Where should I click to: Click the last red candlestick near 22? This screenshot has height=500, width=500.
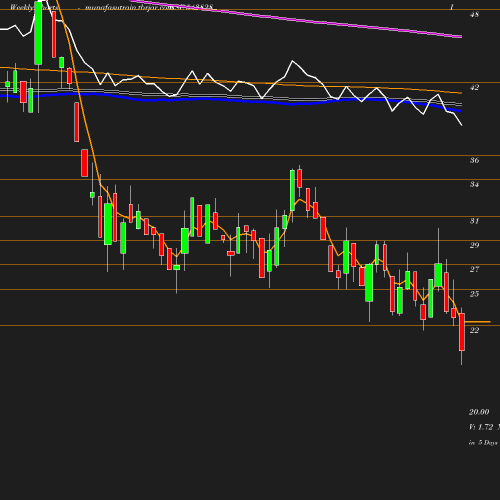click(462, 332)
